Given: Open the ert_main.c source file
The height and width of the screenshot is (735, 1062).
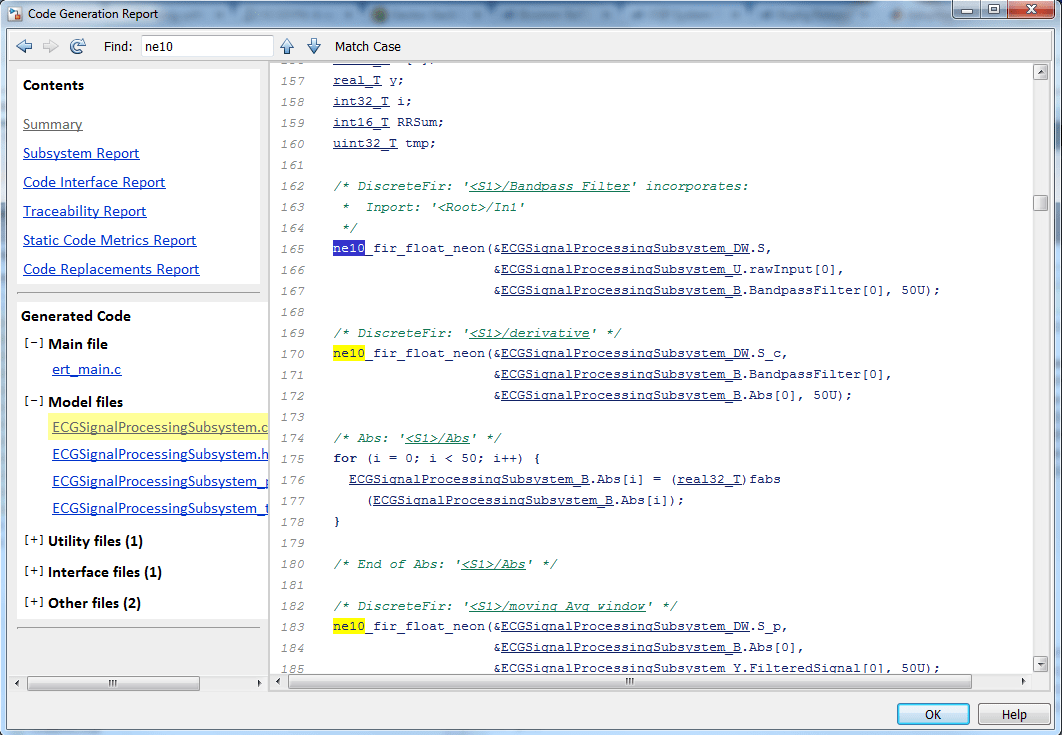Looking at the screenshot, I should pos(86,369).
